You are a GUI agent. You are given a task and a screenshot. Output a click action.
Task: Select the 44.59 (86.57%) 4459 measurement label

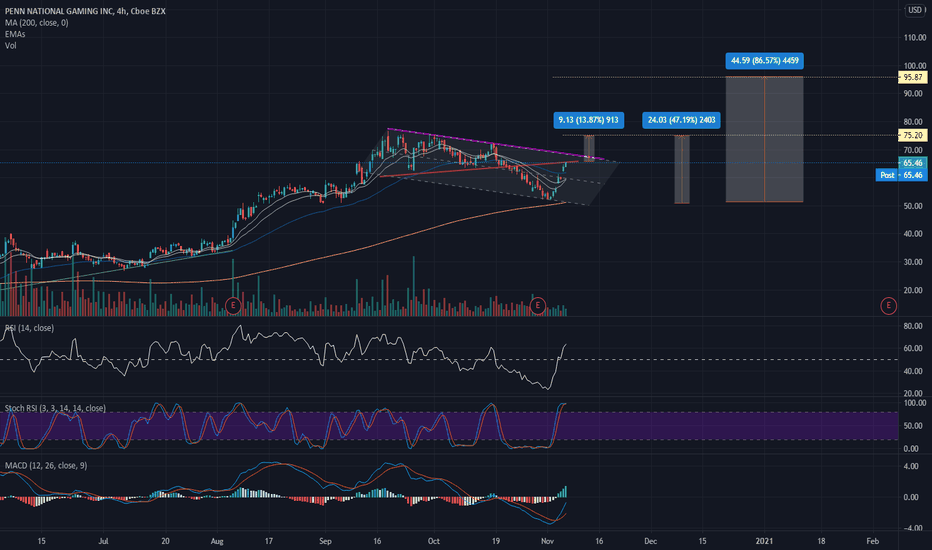[x=764, y=61]
